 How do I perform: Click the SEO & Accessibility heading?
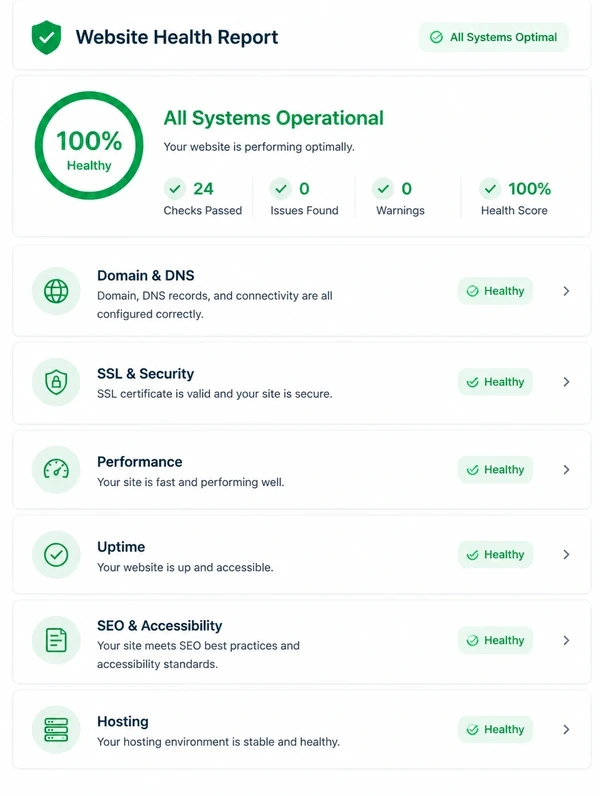[159, 625]
